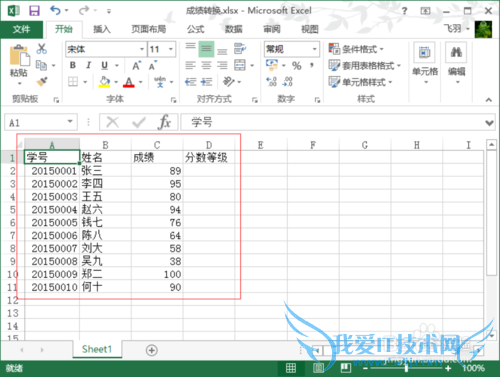Image resolution: width=500 pixels, height=377 pixels.
Task: Click the insert function fx button
Action: 164,122
